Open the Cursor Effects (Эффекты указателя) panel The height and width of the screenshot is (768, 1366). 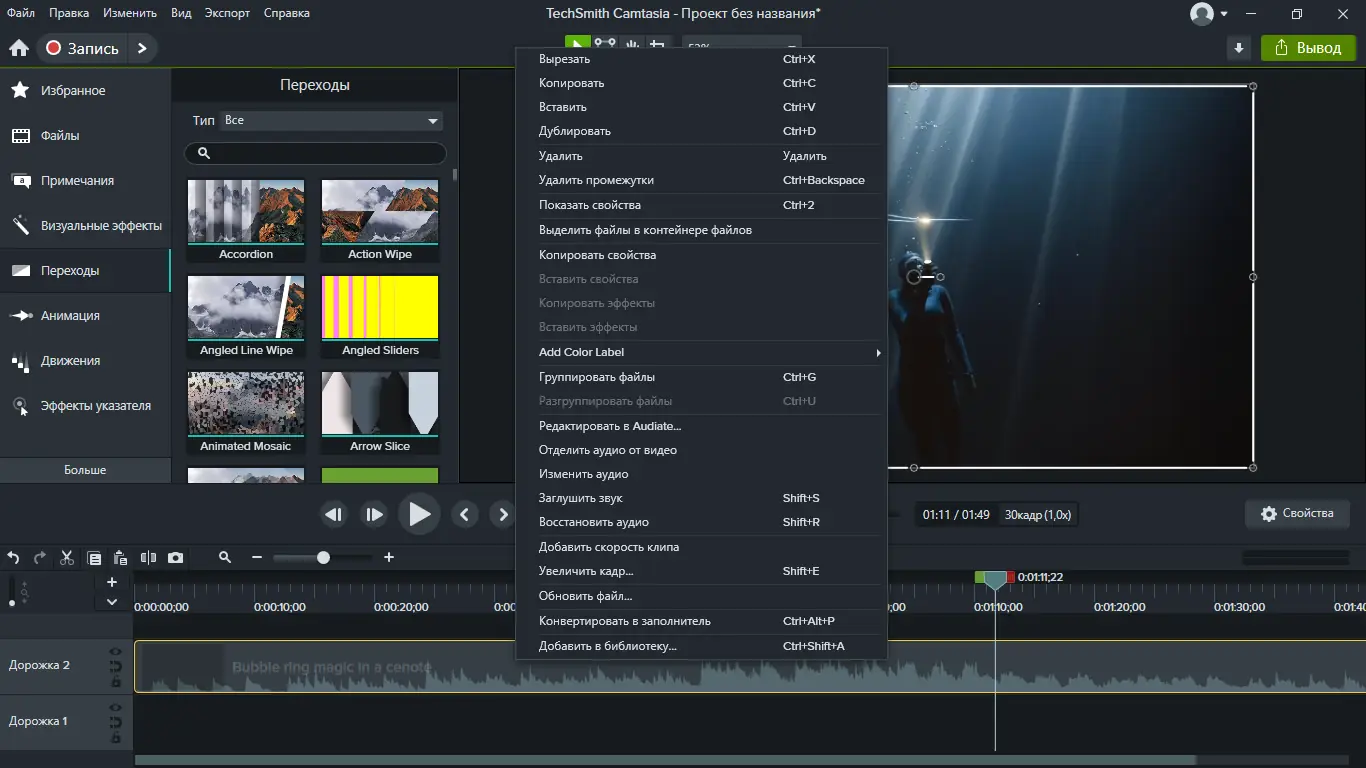coord(95,406)
